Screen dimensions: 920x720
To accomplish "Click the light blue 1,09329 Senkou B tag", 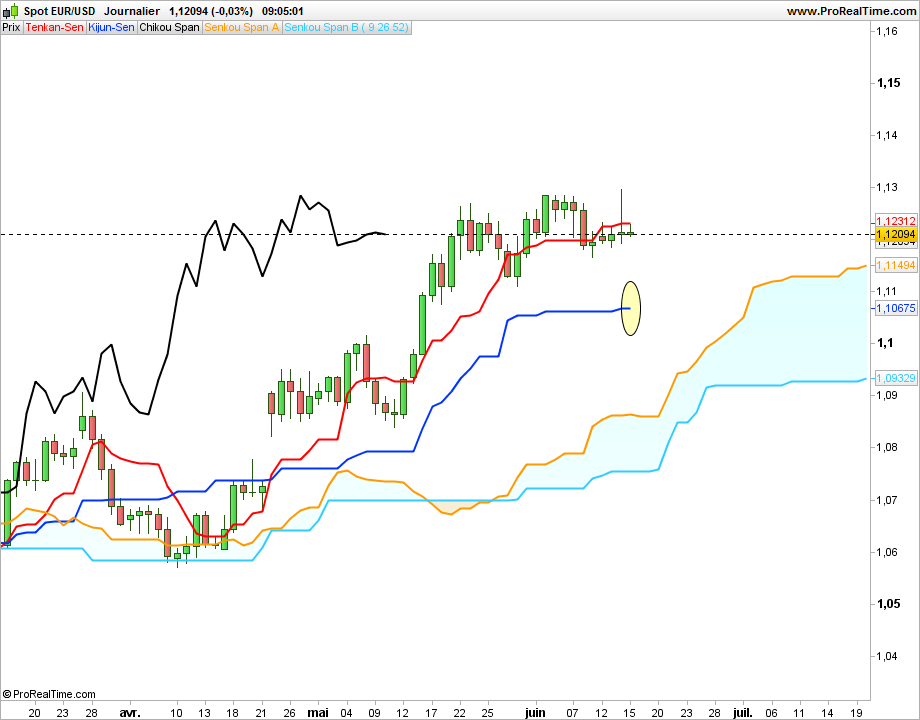I will [895, 378].
